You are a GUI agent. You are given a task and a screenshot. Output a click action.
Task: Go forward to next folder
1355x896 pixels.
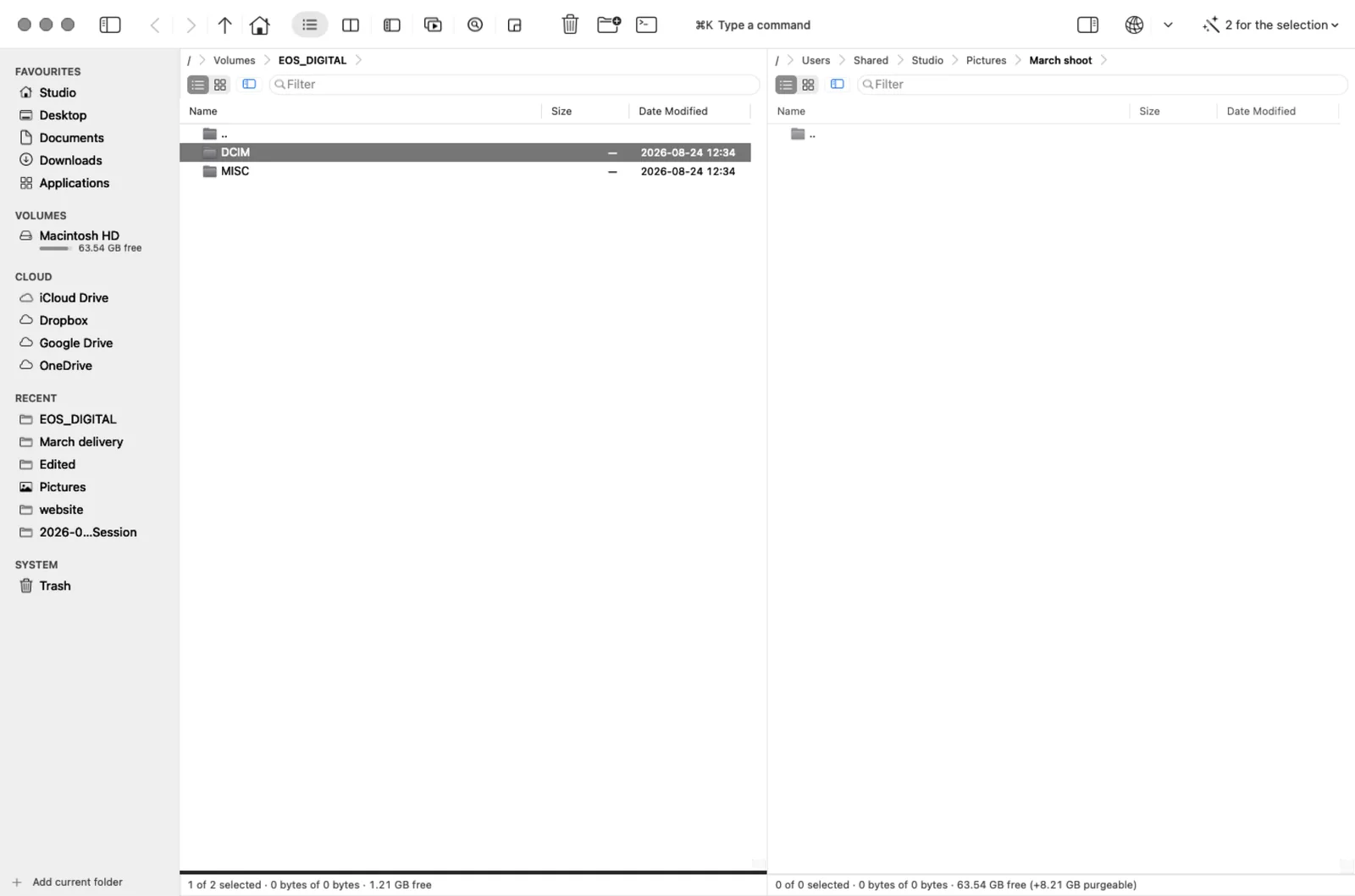tap(191, 25)
